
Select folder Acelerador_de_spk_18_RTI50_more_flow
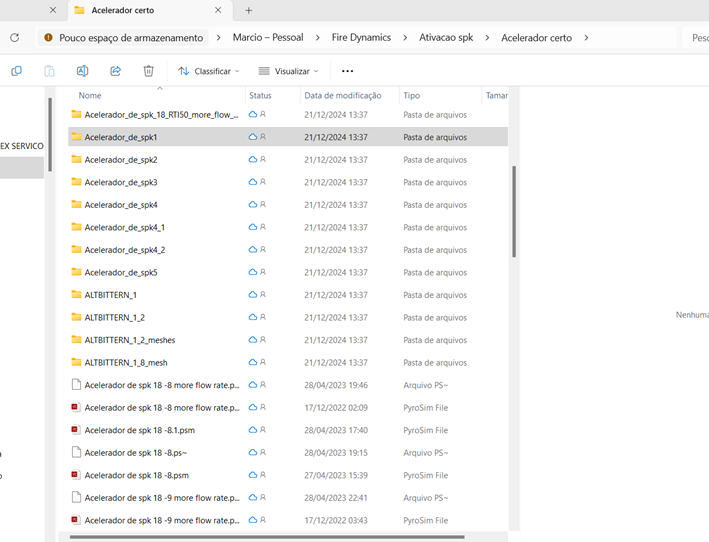(288, 114)
